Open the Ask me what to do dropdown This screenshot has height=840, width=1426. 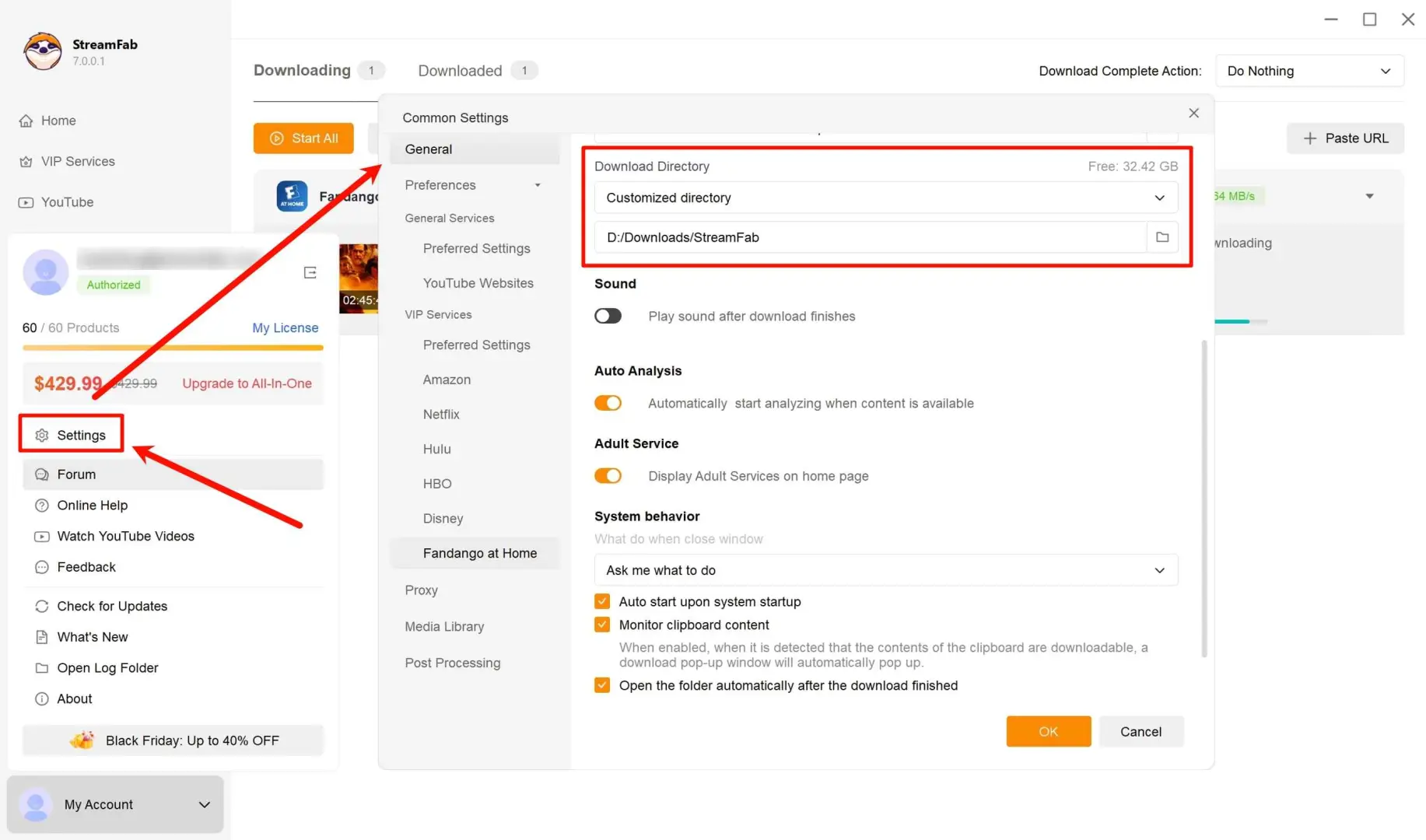886,570
